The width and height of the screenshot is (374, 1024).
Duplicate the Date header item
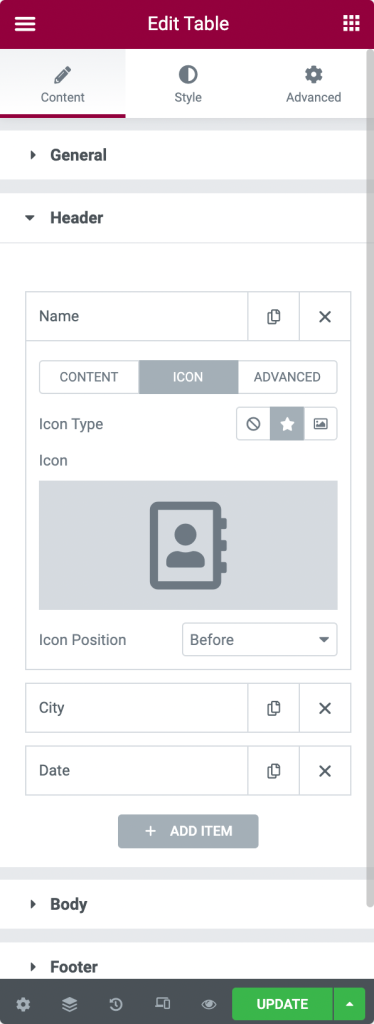tap(273, 771)
